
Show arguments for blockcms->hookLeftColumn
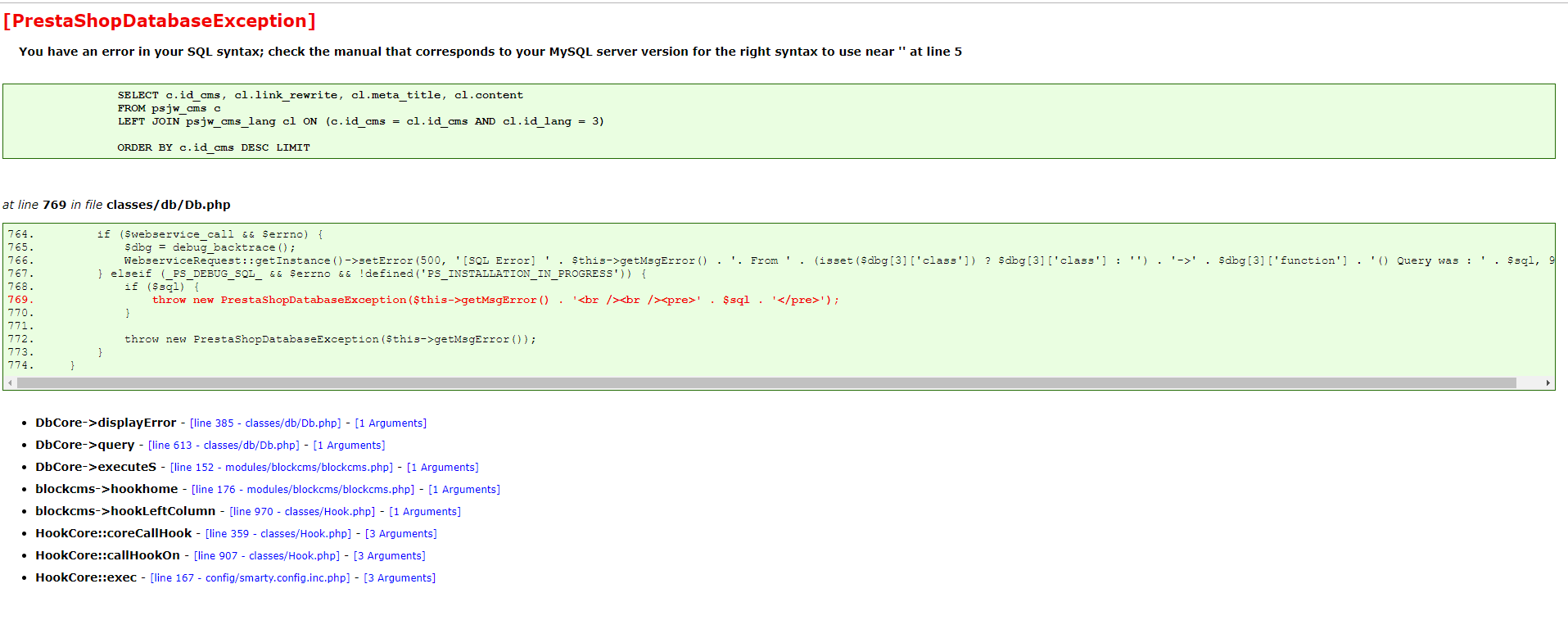[425, 512]
